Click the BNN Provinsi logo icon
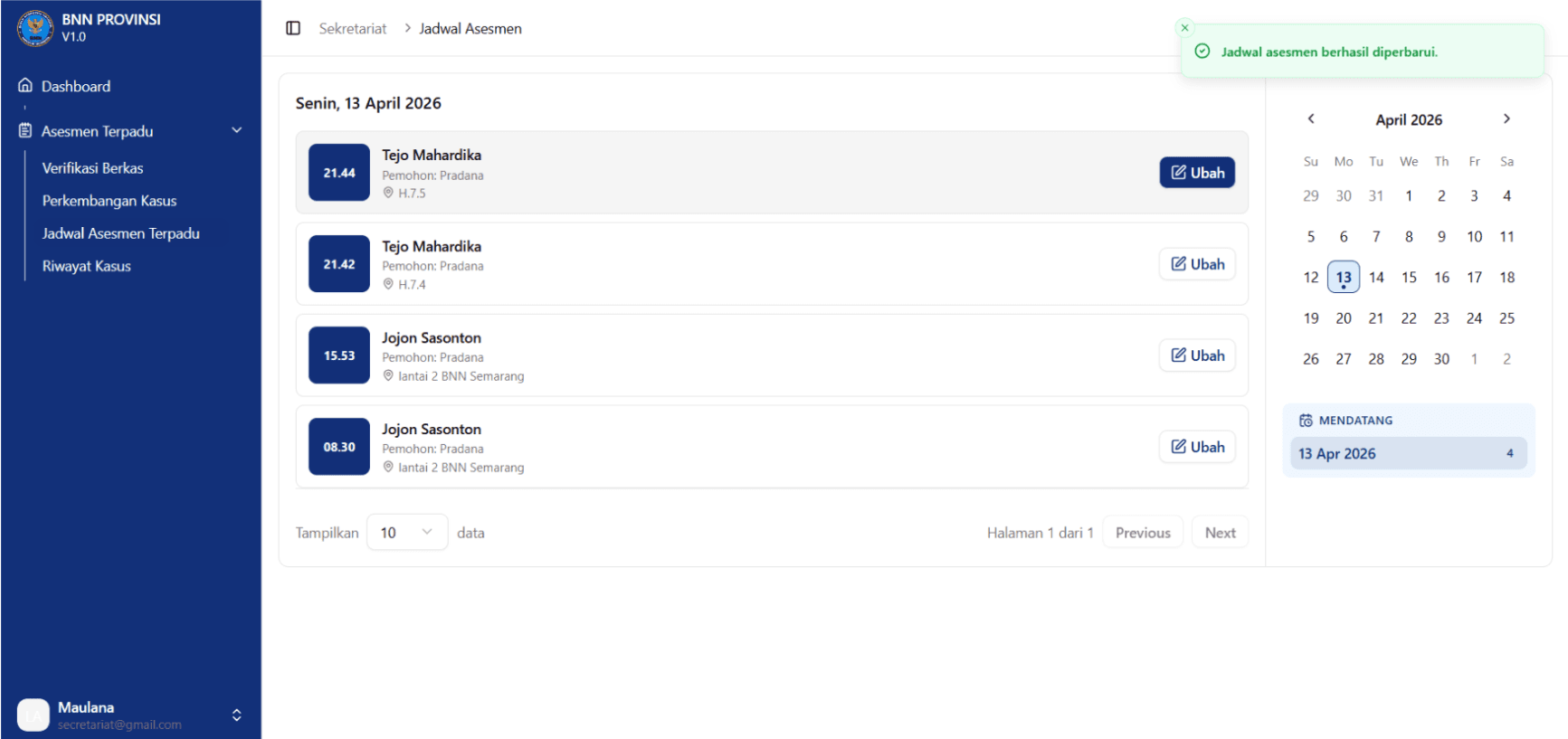The image size is (1568, 739). (35, 28)
